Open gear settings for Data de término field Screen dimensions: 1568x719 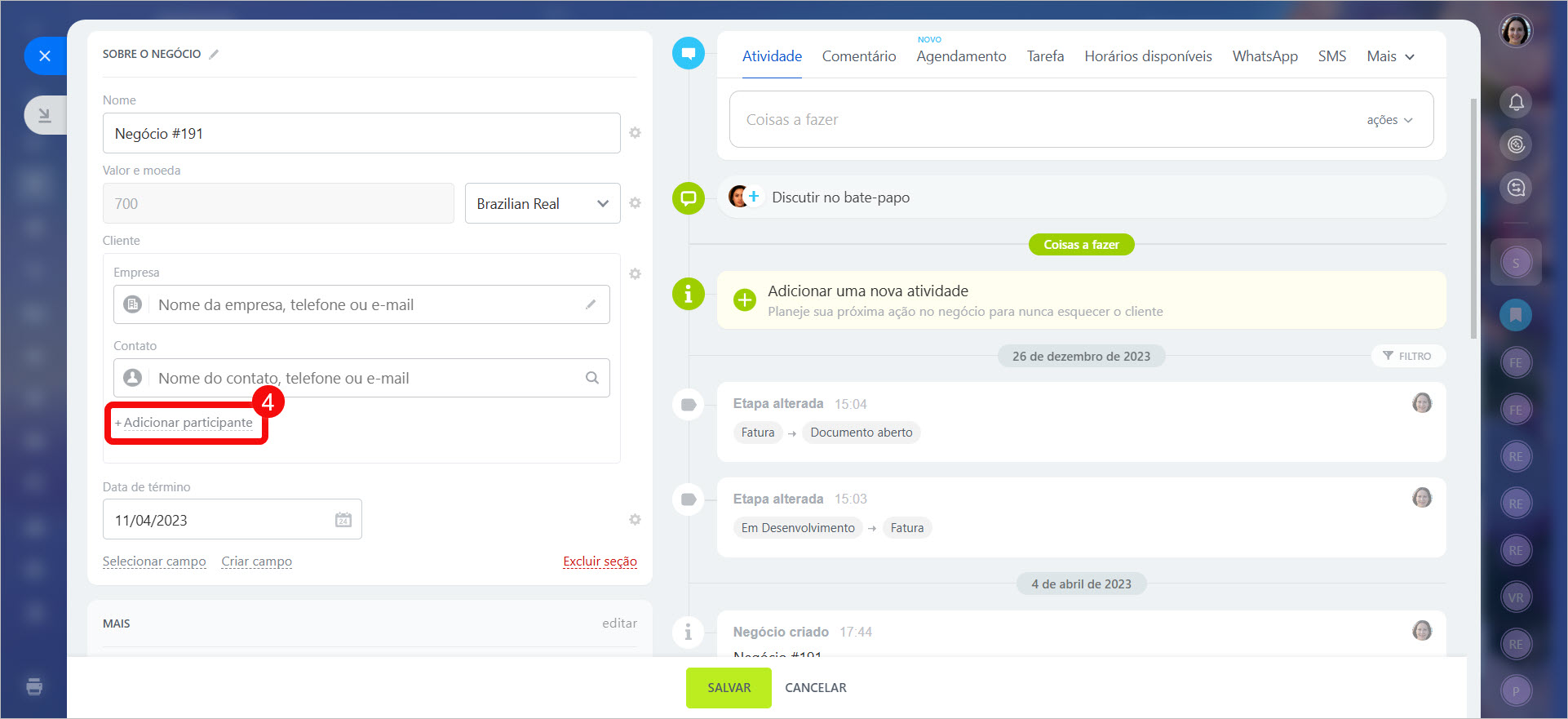pyautogui.click(x=635, y=520)
